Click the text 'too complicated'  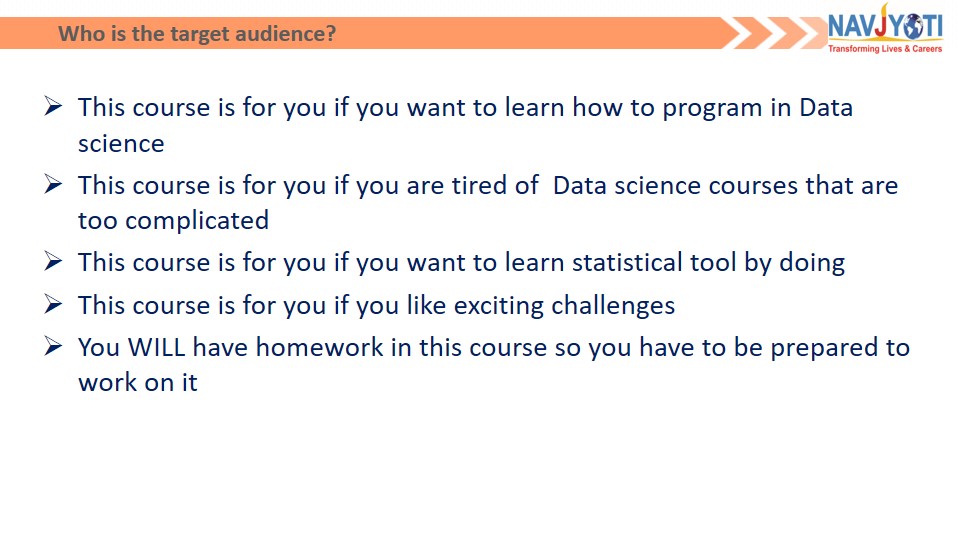coord(173,220)
